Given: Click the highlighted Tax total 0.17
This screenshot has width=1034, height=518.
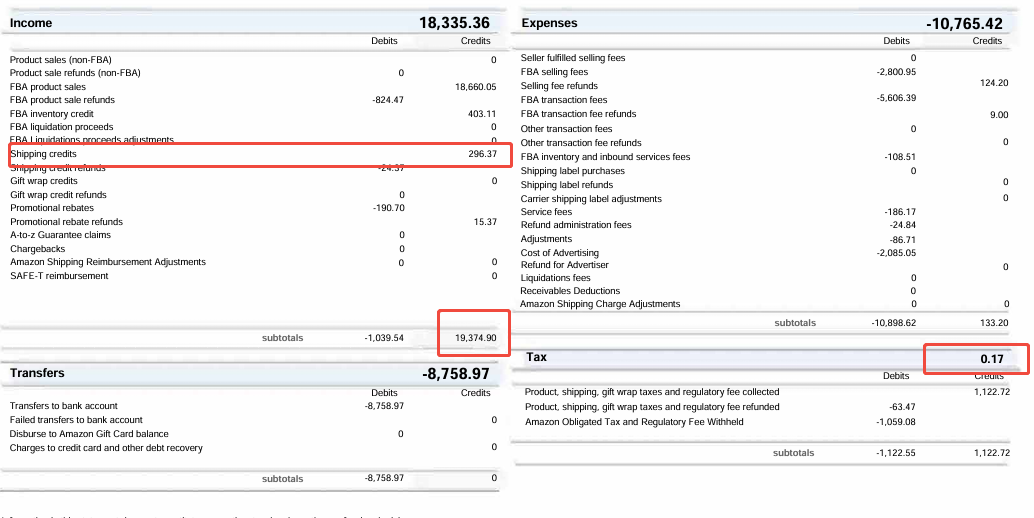Looking at the screenshot, I should [x=993, y=358].
